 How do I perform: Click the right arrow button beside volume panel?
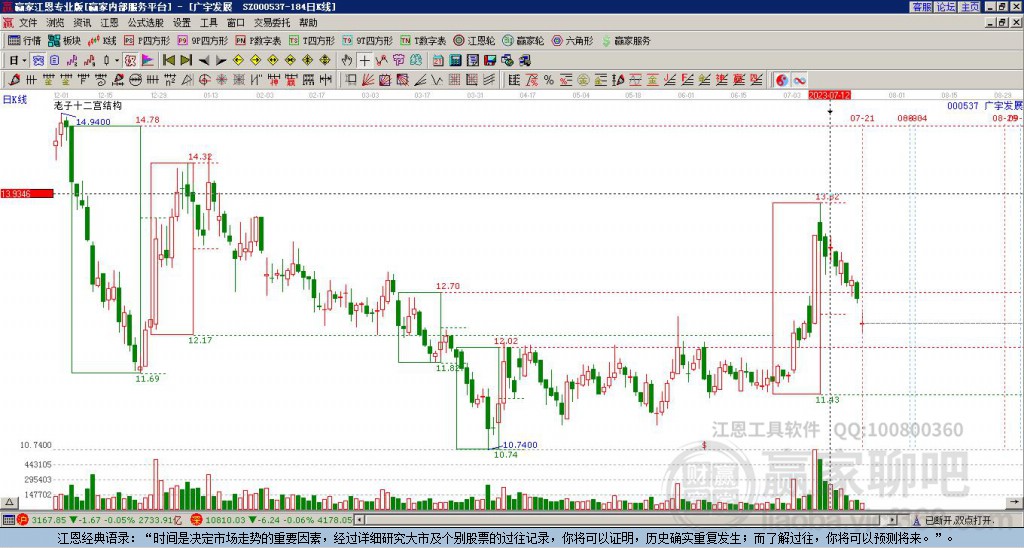tap(1016, 502)
